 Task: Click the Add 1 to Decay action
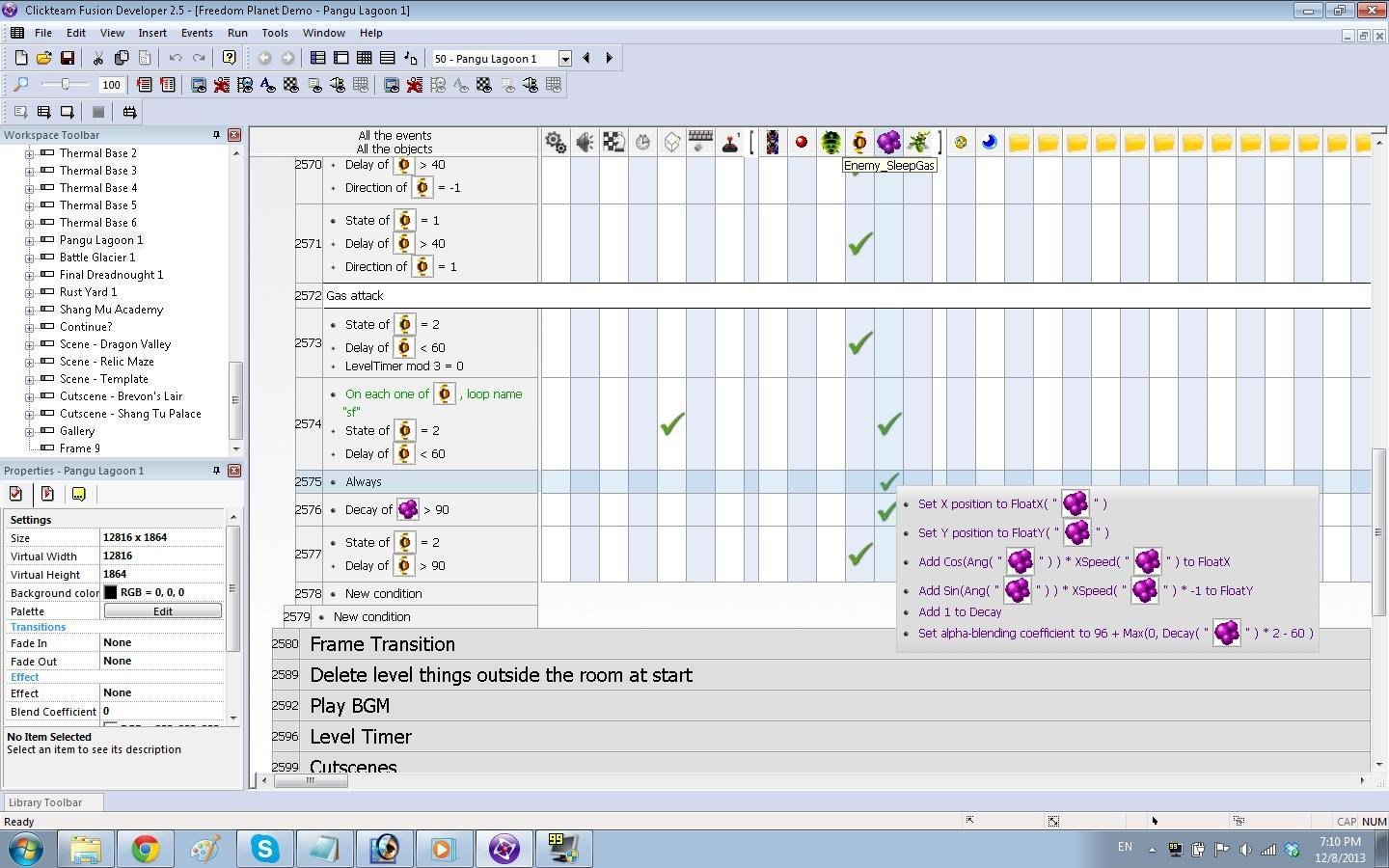click(960, 612)
